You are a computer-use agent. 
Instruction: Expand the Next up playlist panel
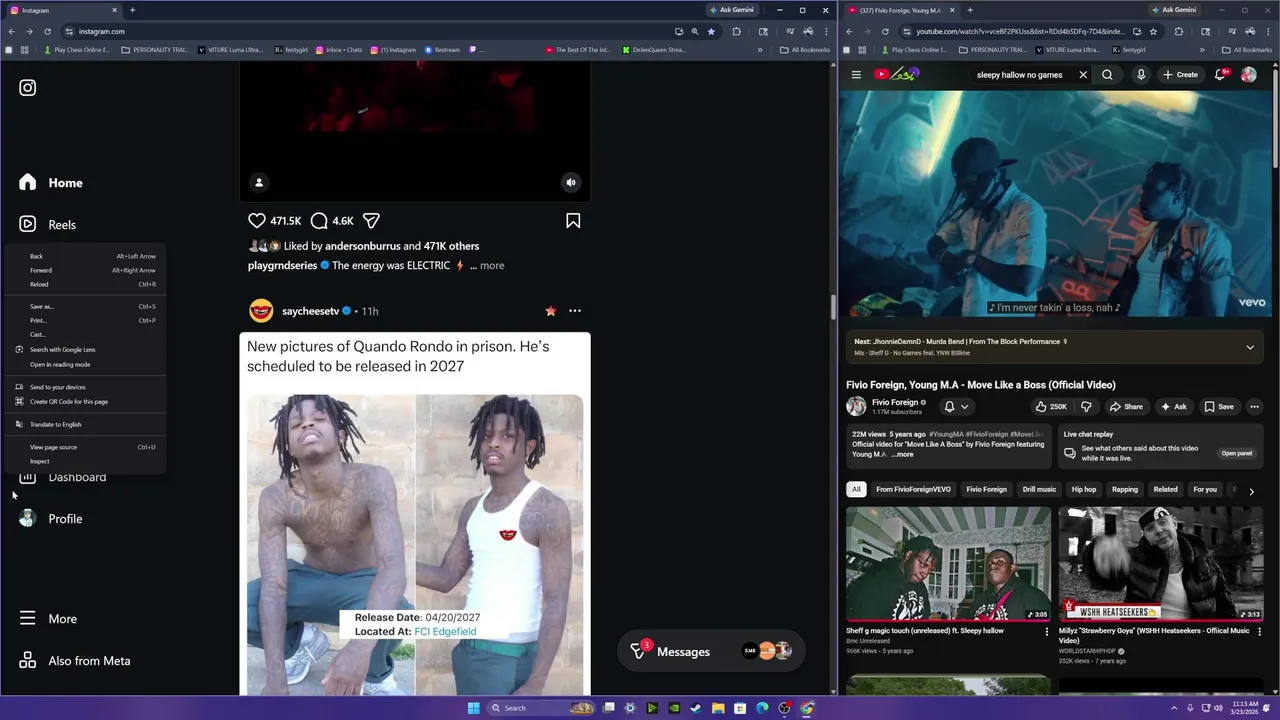click(x=1250, y=347)
